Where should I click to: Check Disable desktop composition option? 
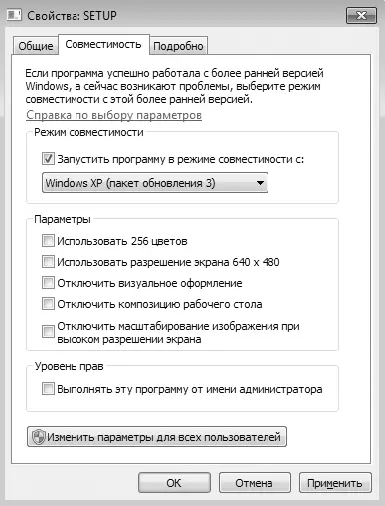[x=48, y=304]
